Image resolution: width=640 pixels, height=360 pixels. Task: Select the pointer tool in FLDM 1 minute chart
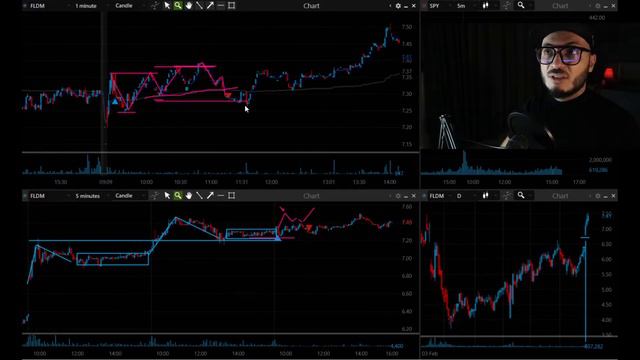point(167,6)
